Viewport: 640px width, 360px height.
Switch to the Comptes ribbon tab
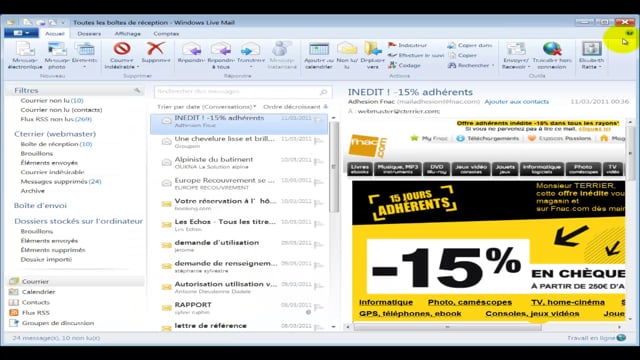166,33
